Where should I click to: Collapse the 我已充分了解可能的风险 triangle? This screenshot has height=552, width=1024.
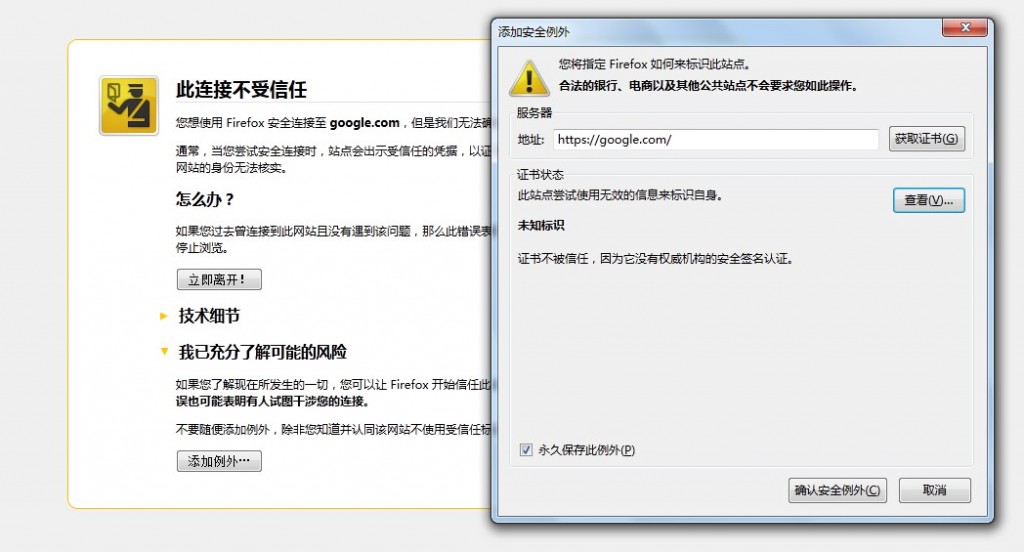point(164,352)
